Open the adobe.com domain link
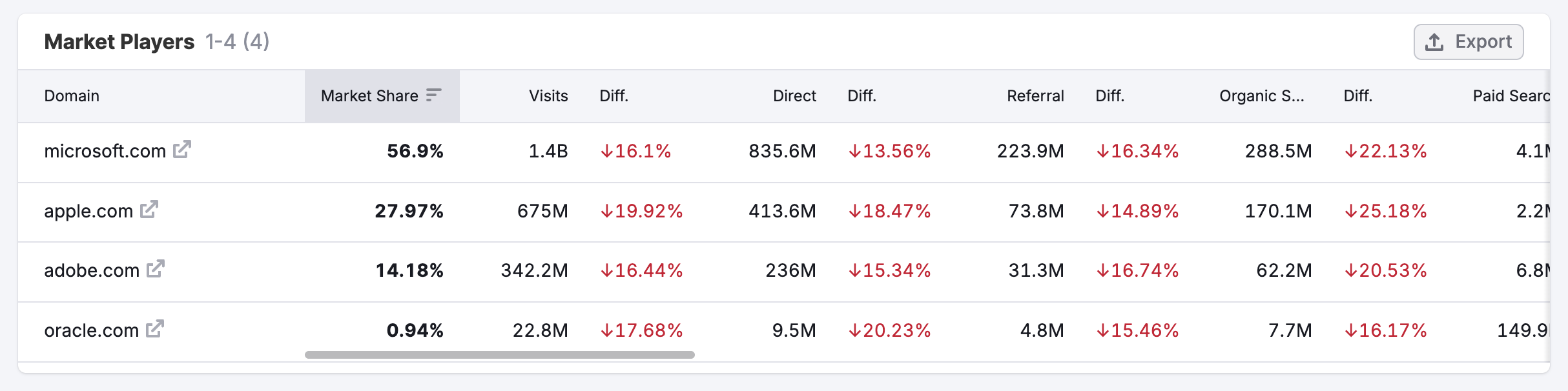This screenshot has height=391, width=1568. coord(92,270)
